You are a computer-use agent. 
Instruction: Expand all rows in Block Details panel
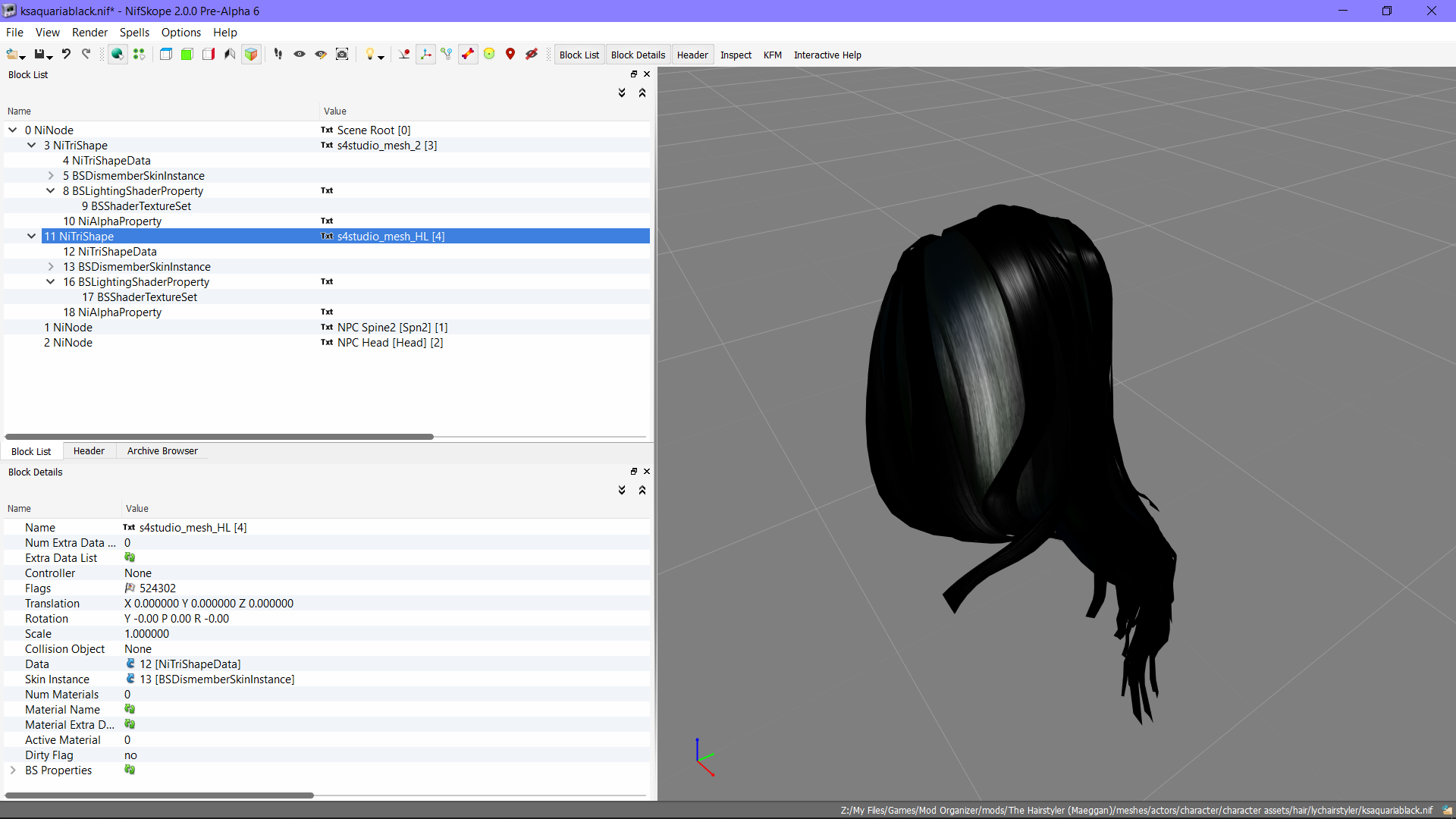pos(622,490)
